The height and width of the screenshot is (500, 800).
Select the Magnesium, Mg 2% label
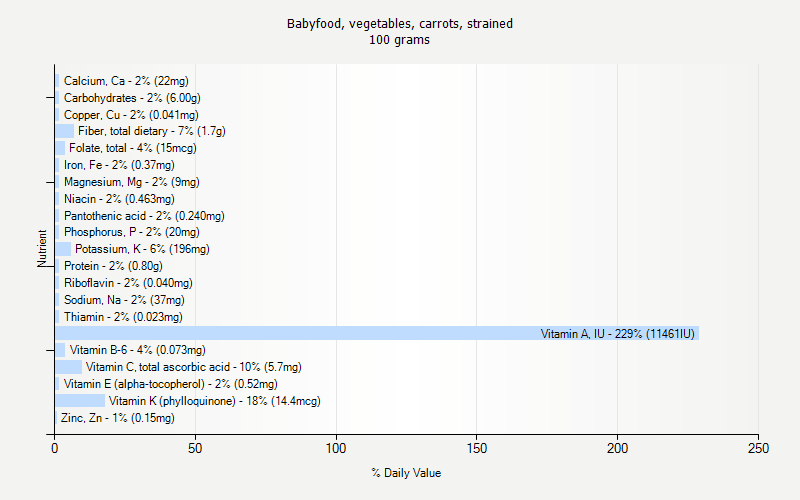point(132,182)
